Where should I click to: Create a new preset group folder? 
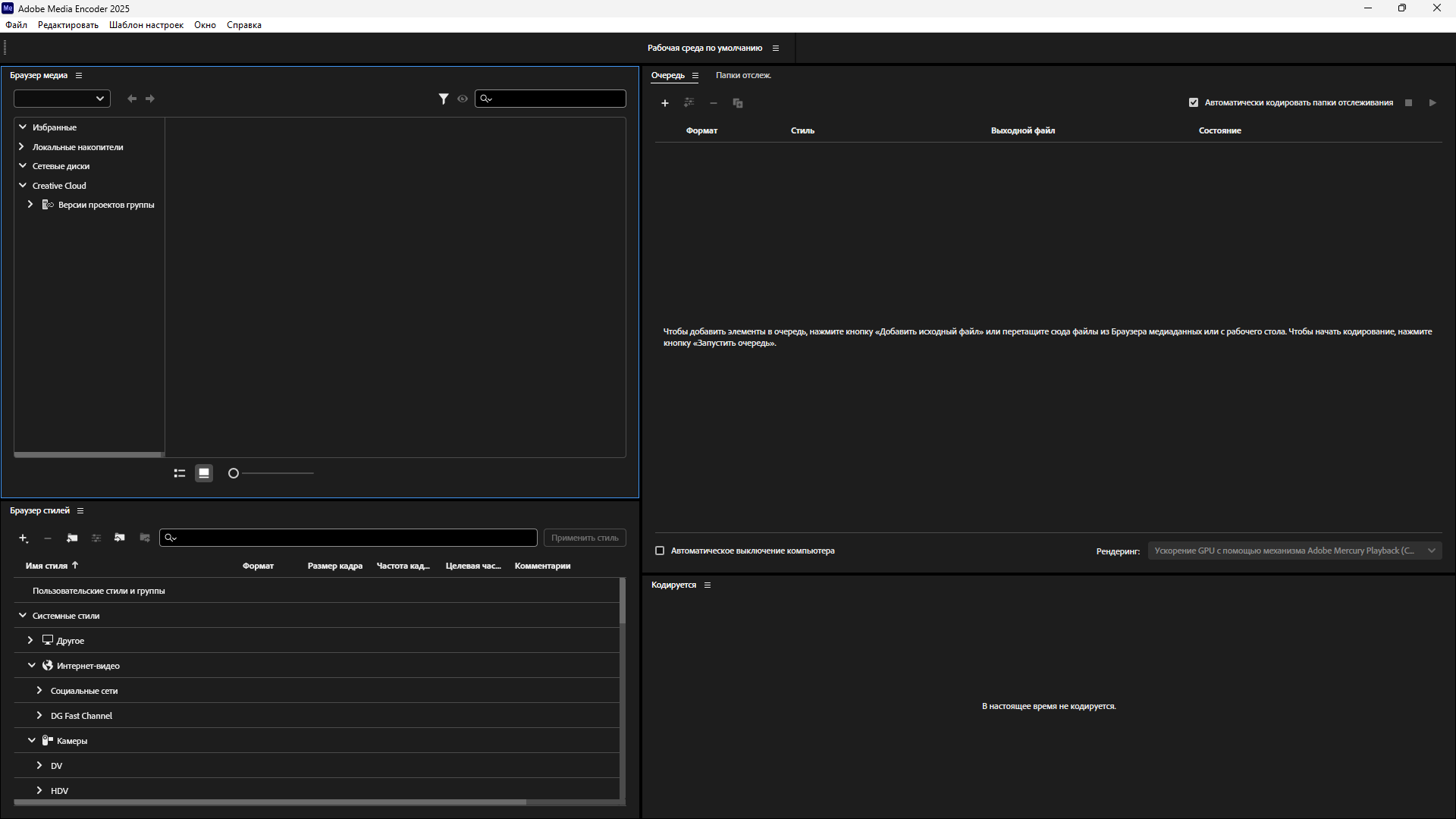tap(72, 538)
